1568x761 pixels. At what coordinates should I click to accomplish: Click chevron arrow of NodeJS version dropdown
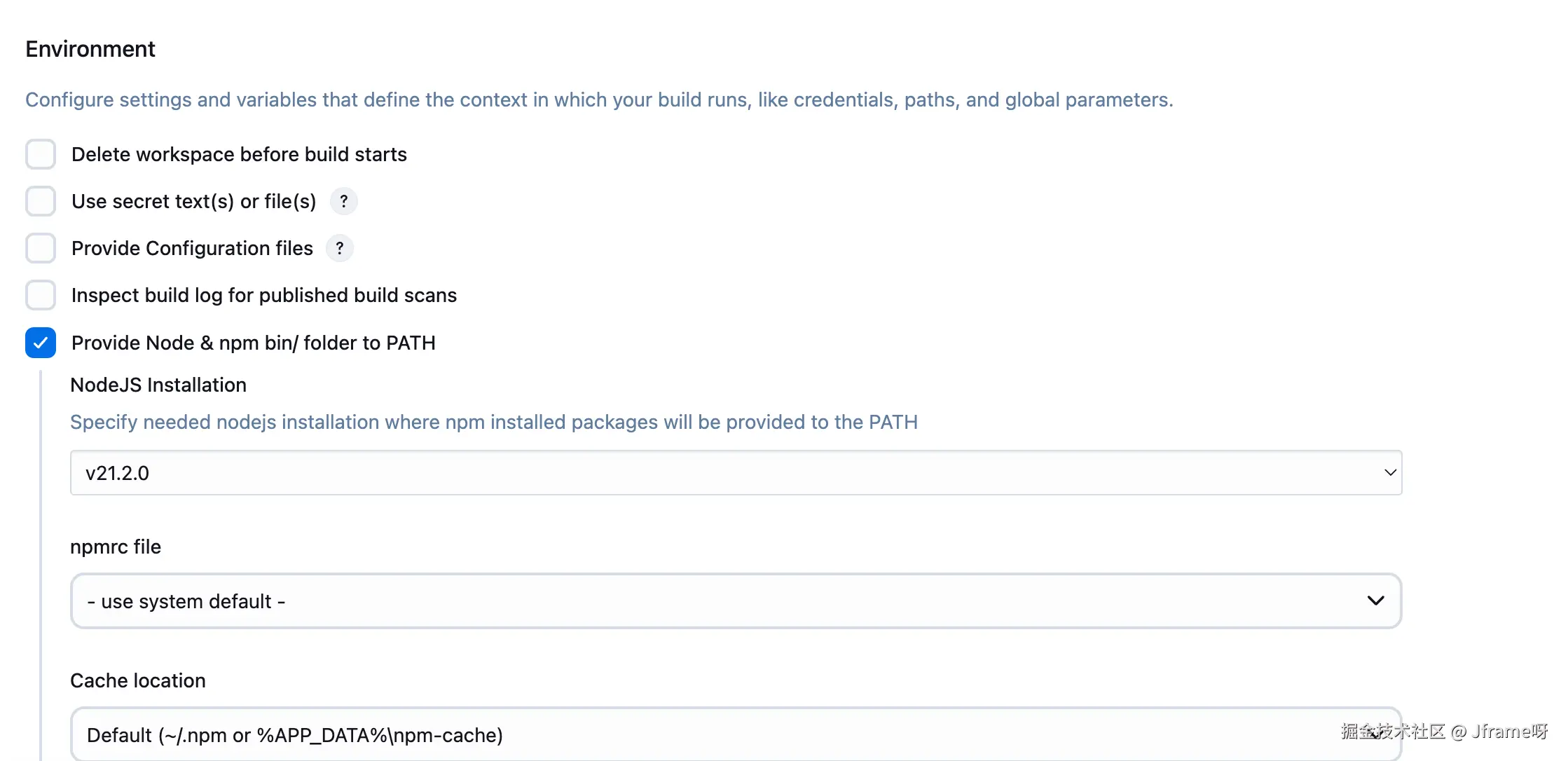pyautogui.click(x=1390, y=473)
